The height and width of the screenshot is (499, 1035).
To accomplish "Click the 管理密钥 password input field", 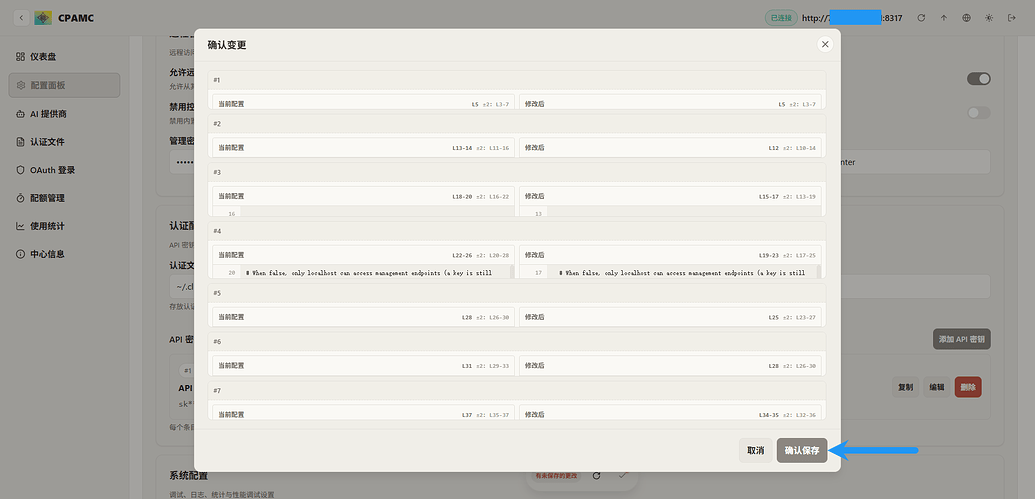I will (182, 162).
